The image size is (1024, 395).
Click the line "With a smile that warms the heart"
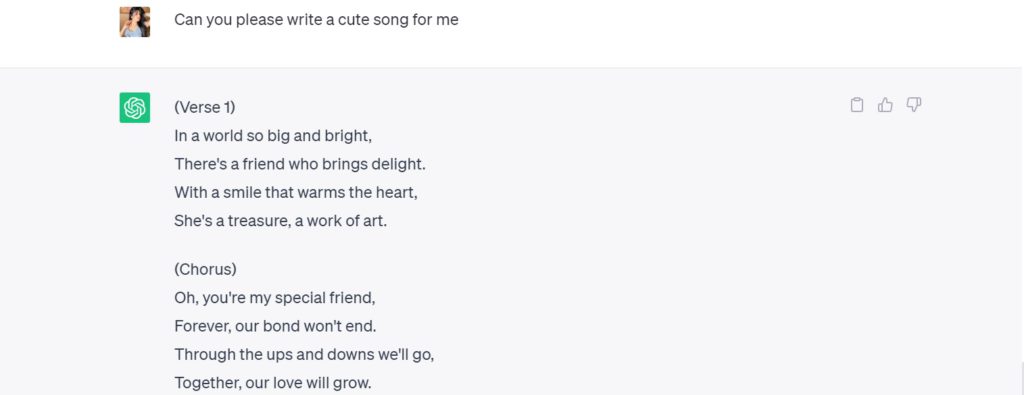(296, 193)
